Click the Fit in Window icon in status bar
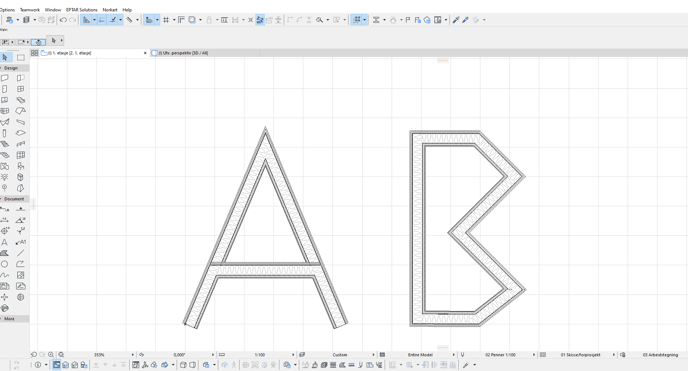 click(x=61, y=354)
